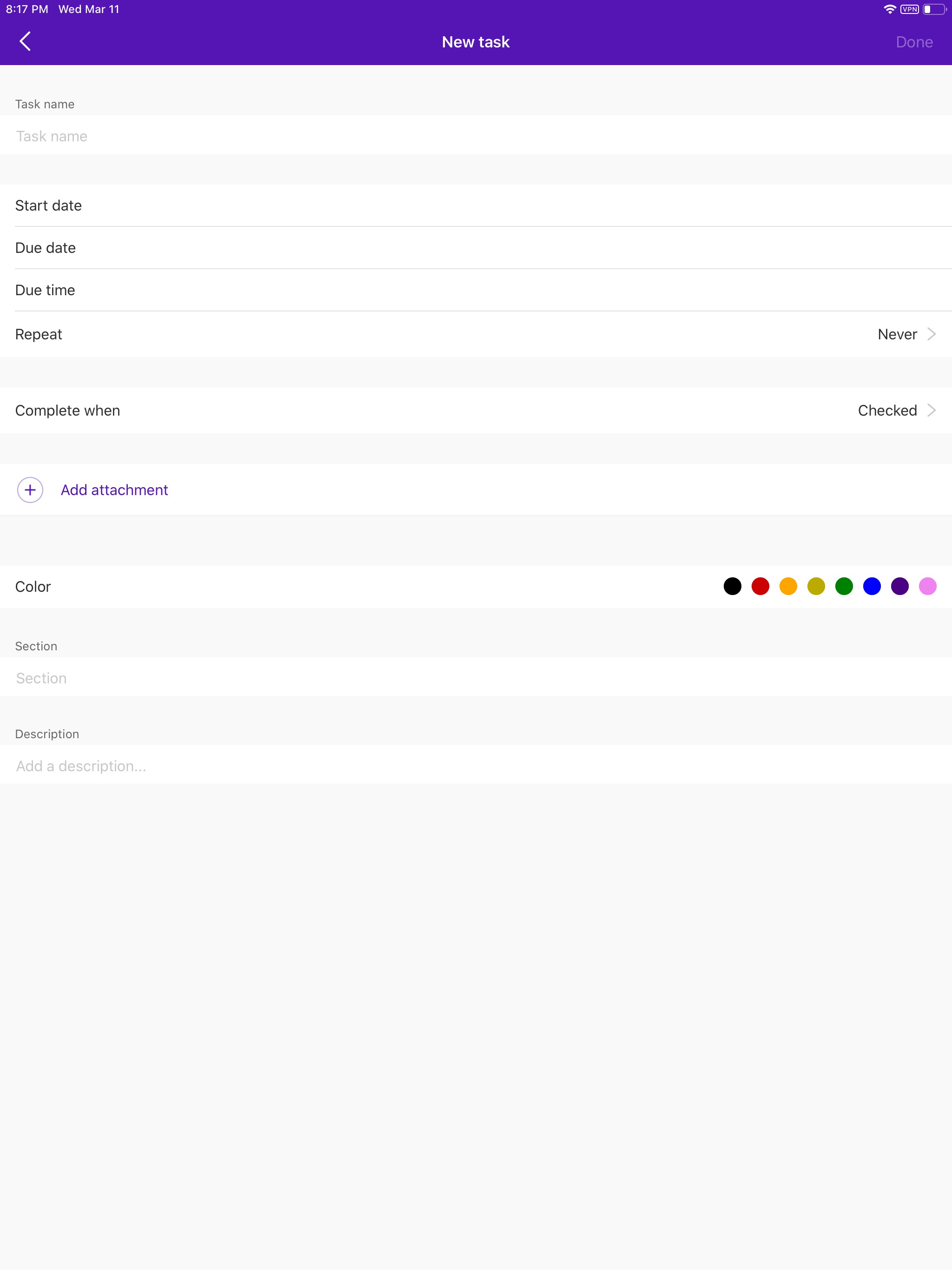This screenshot has width=952, height=1270.
Task: Tap the plus circle attachment icon
Action: click(x=30, y=490)
